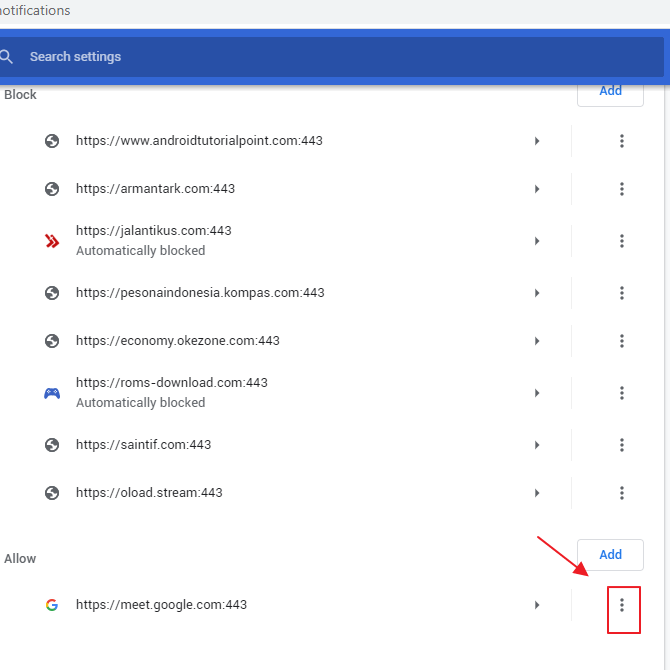Open three-dot menu for meet.google.com
Viewport: 670px width, 670px height.
pyautogui.click(x=621, y=605)
